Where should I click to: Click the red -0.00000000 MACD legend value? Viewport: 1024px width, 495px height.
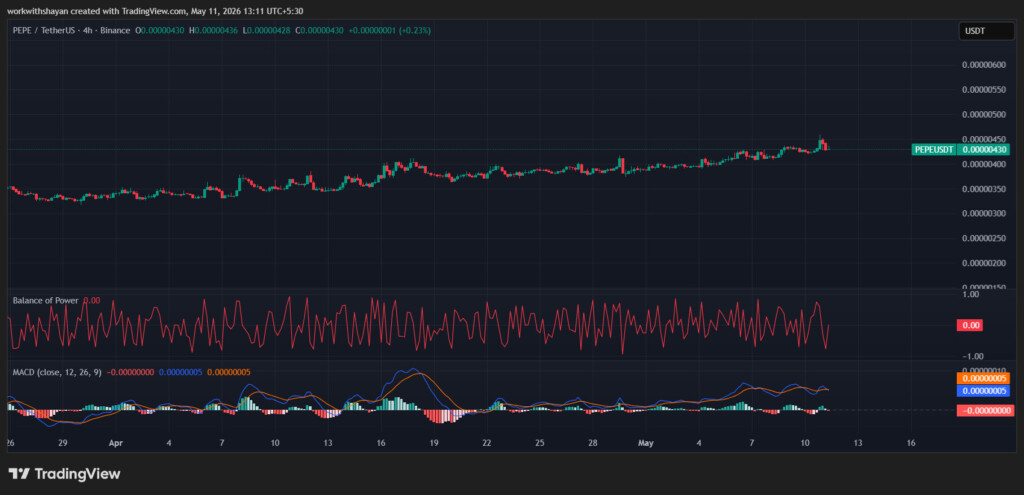(x=130, y=372)
